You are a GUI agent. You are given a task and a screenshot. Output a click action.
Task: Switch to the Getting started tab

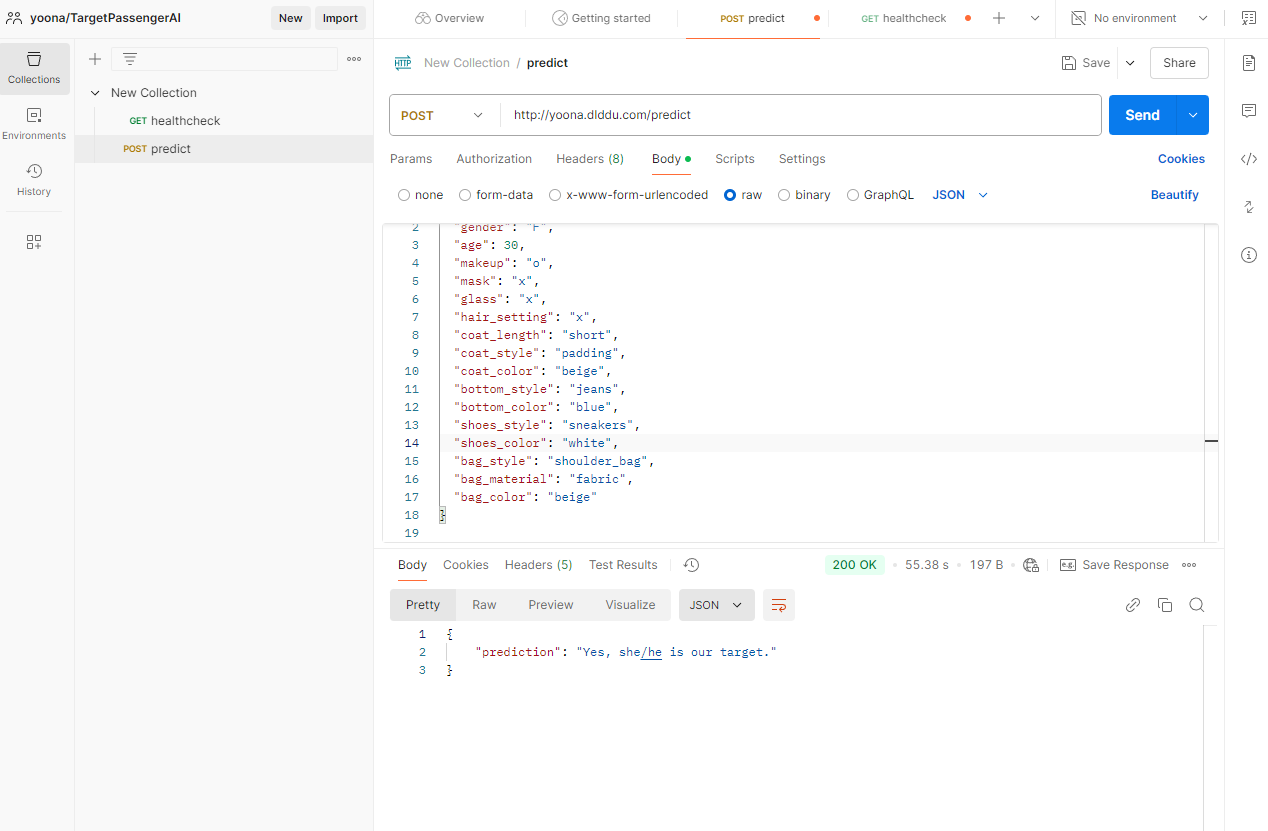click(x=601, y=18)
